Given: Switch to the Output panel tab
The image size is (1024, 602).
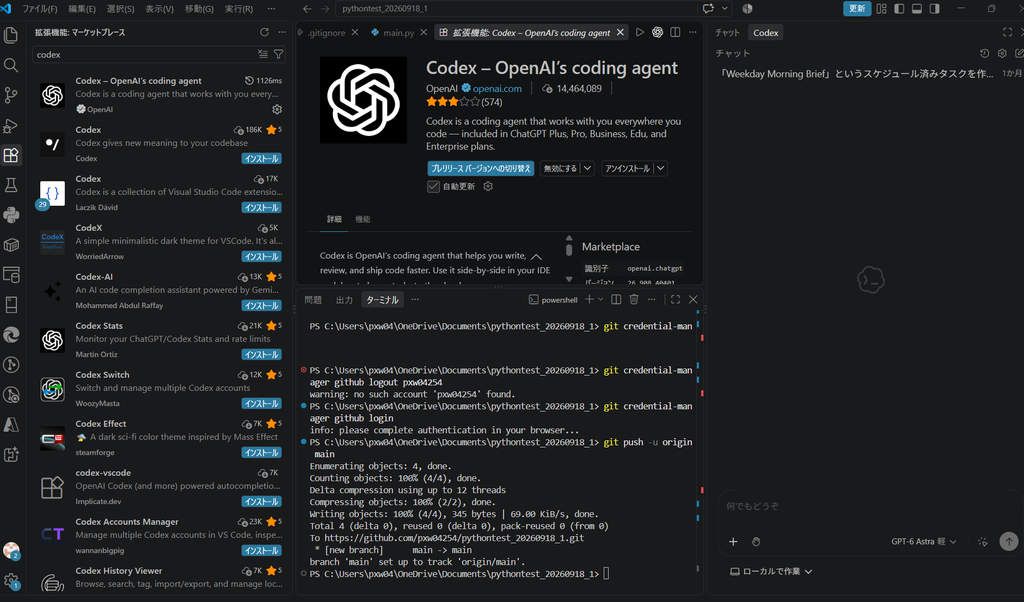Looking at the screenshot, I should [x=344, y=300].
